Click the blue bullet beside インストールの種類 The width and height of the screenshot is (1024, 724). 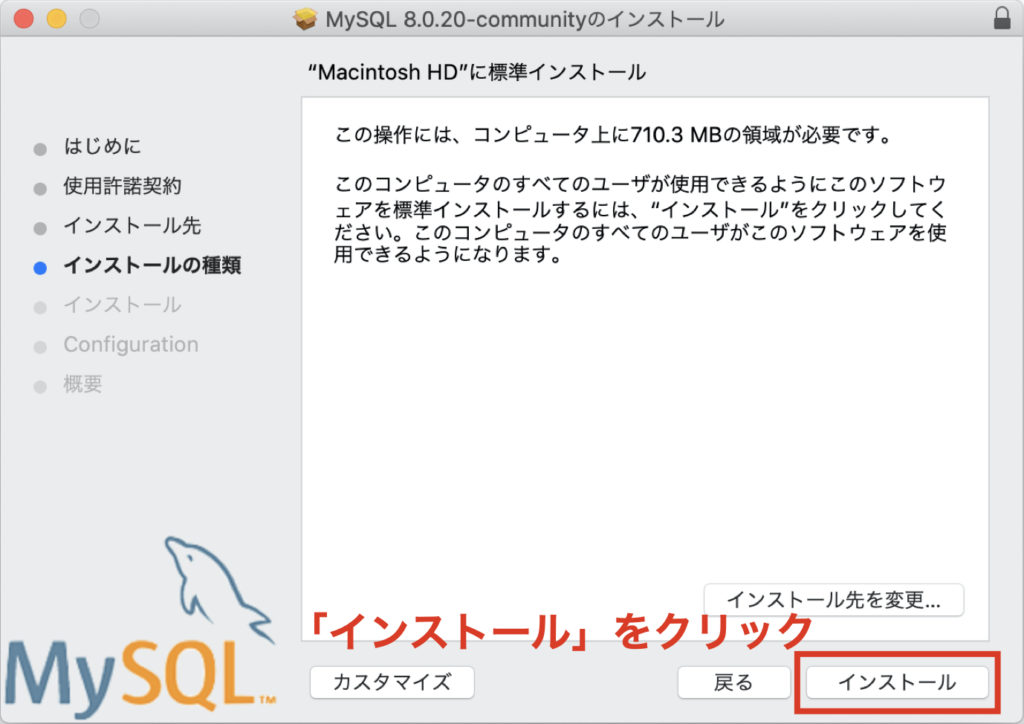tap(40, 268)
